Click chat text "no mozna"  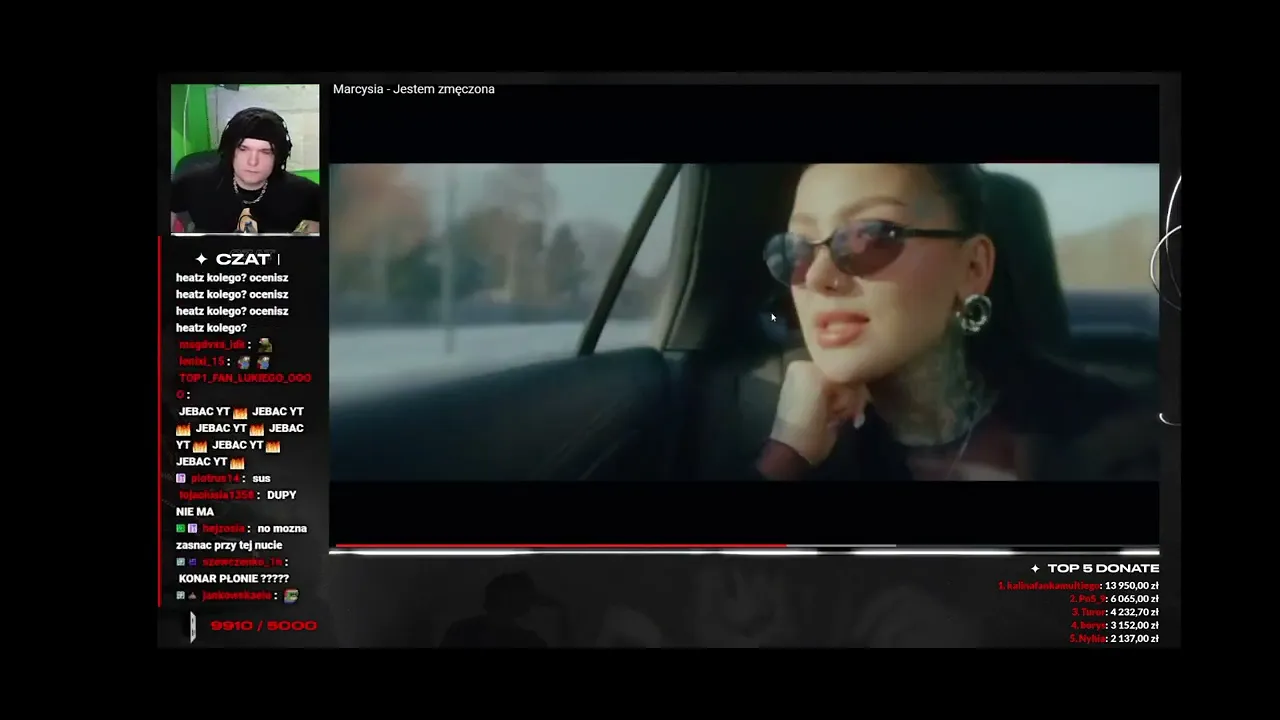[x=282, y=528]
